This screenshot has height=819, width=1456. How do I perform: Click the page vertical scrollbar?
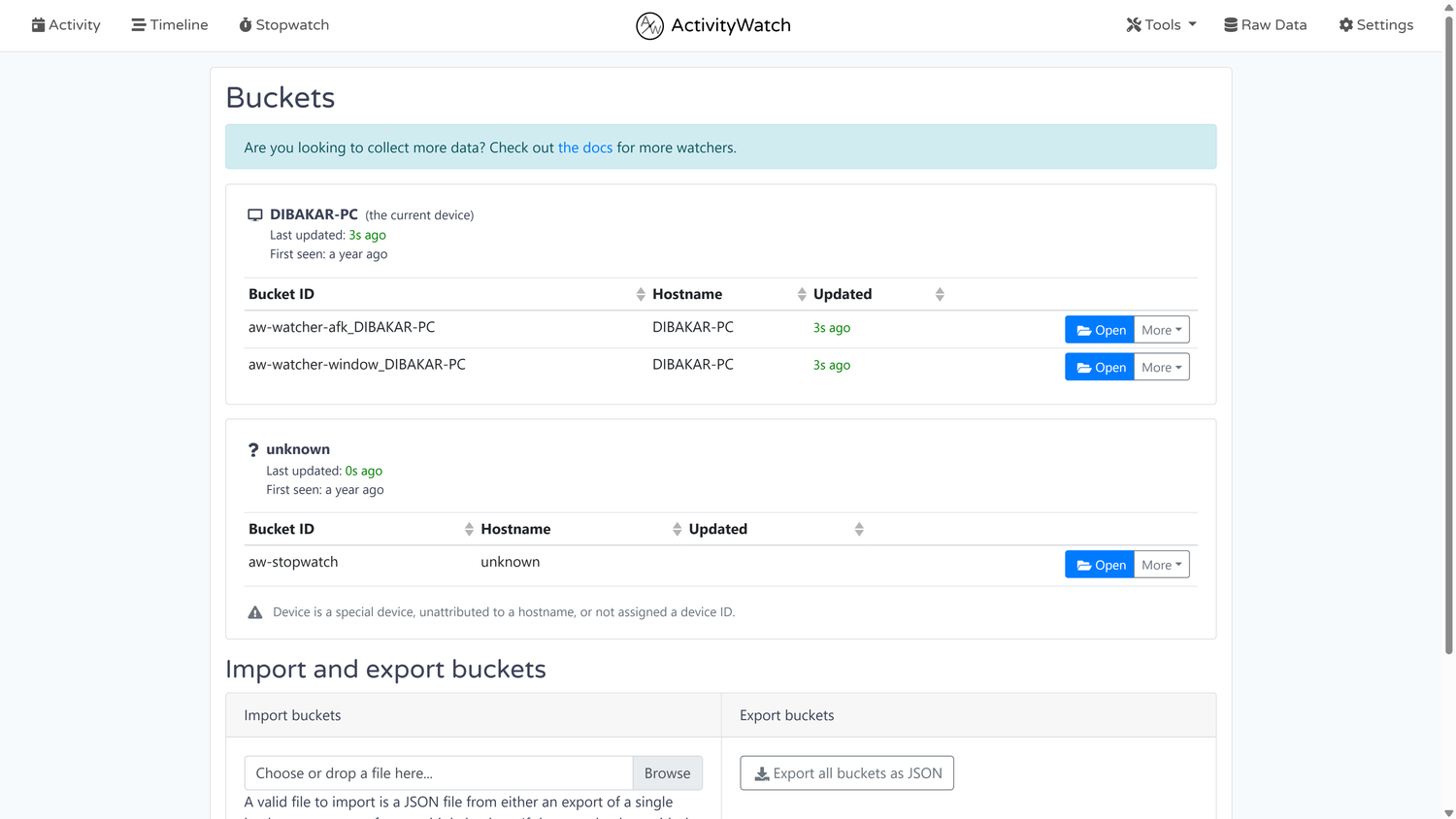coord(1448,335)
